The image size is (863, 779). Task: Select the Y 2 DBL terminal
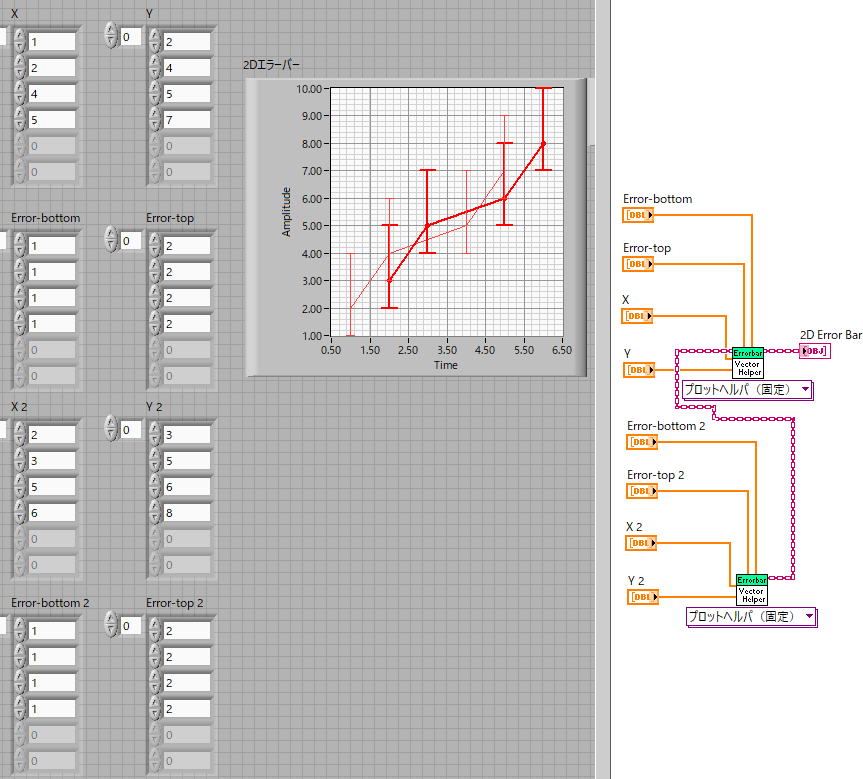641,597
